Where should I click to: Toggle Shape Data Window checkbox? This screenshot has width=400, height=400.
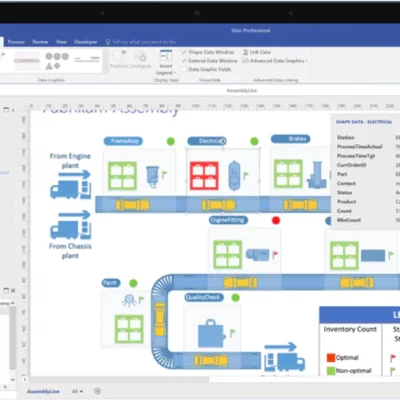pyautogui.click(x=184, y=52)
